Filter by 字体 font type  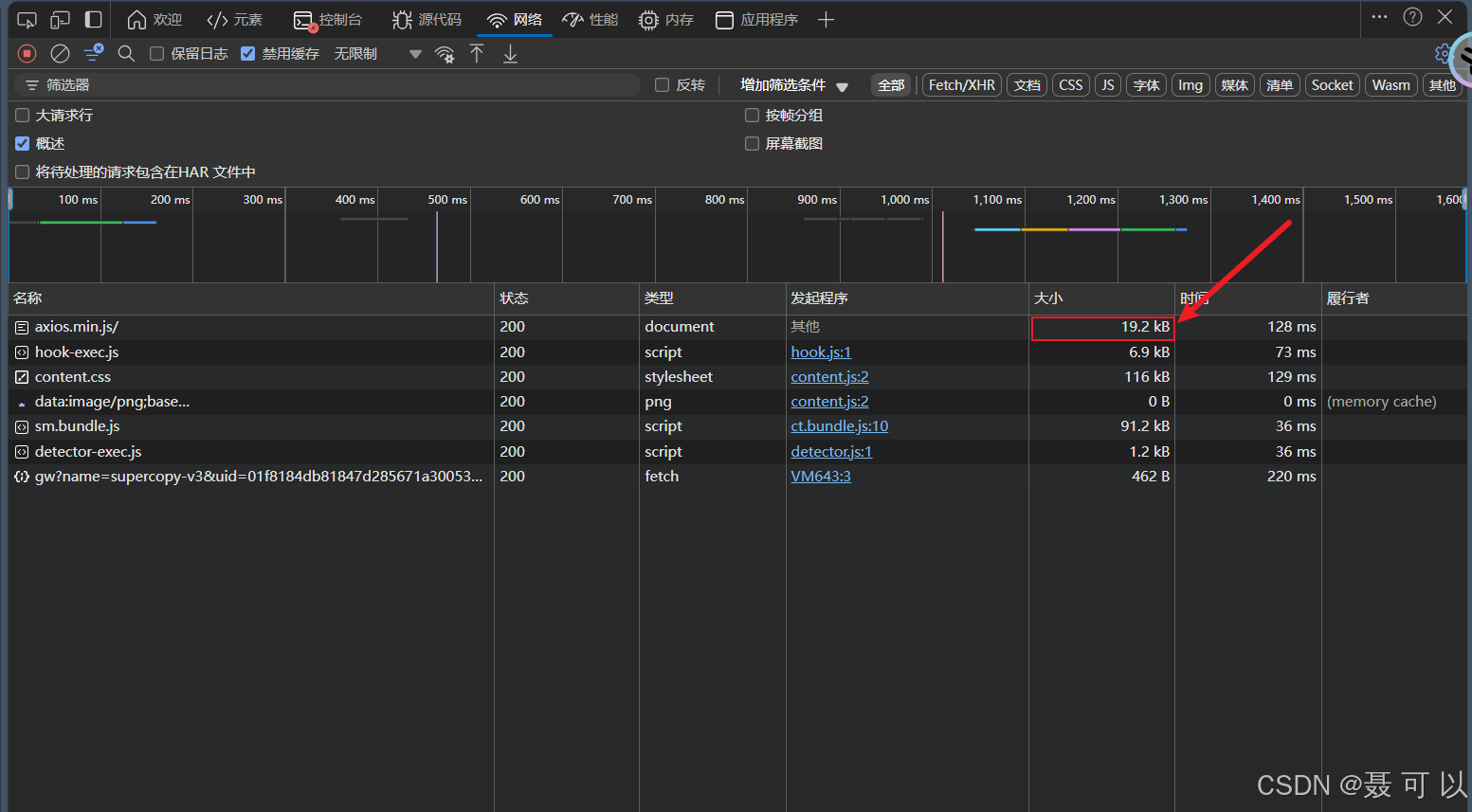coord(1147,85)
